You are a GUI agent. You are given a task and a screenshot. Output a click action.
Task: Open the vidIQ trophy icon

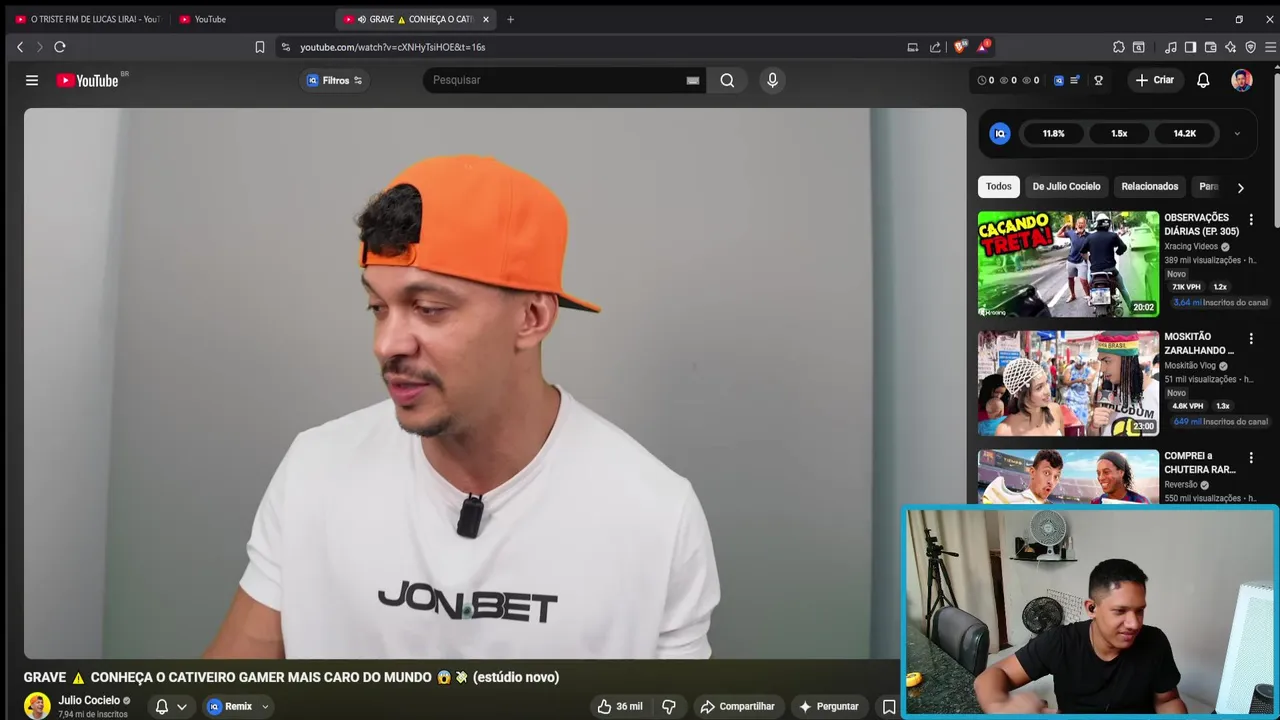1098,80
